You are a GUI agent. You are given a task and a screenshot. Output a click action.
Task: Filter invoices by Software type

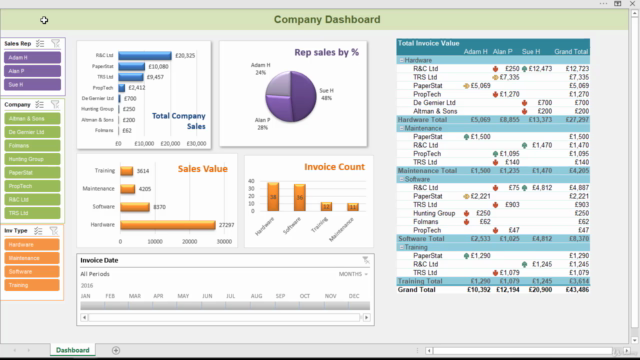[x=32, y=271]
